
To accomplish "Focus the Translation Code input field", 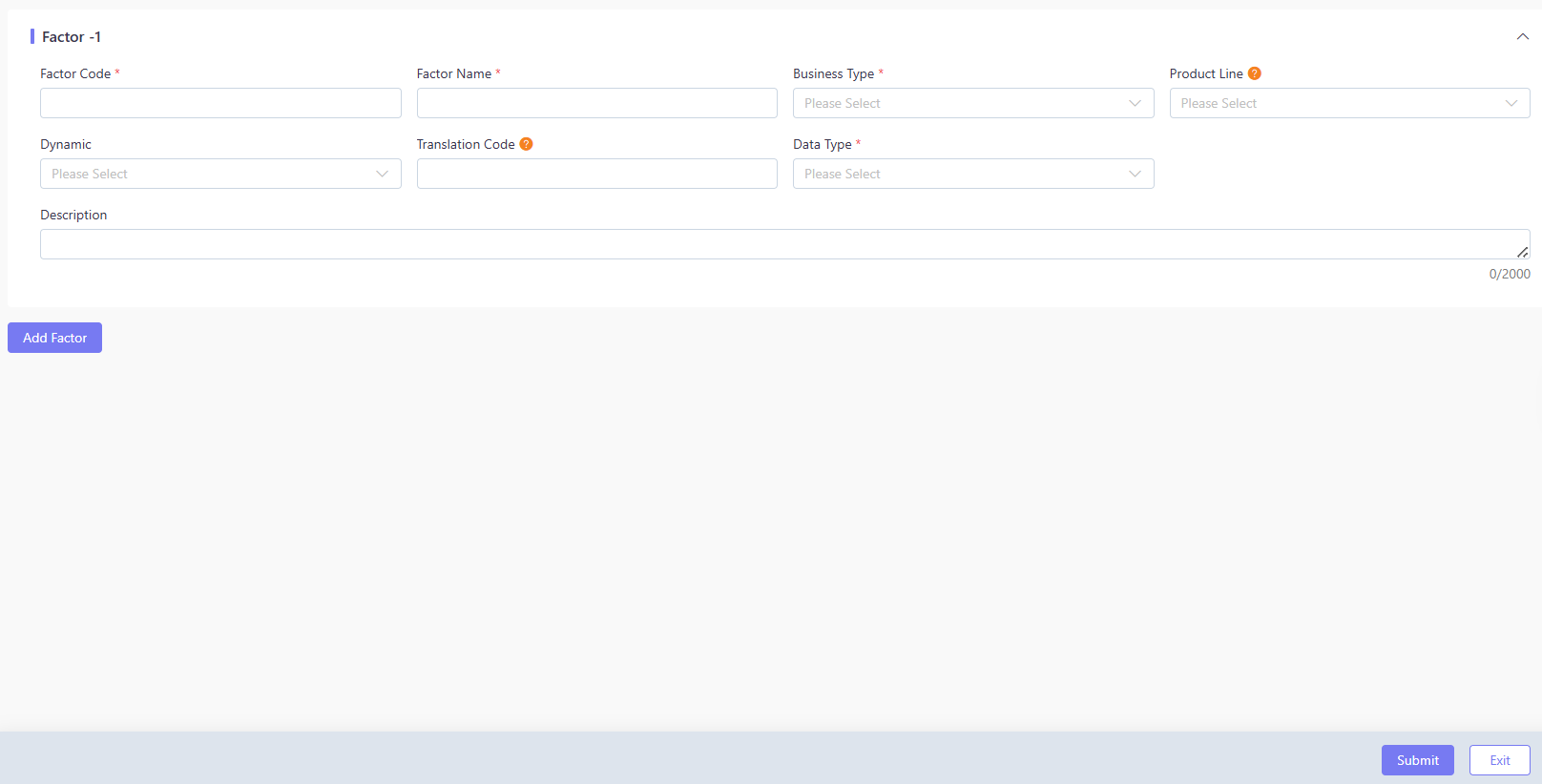I will pos(597,174).
